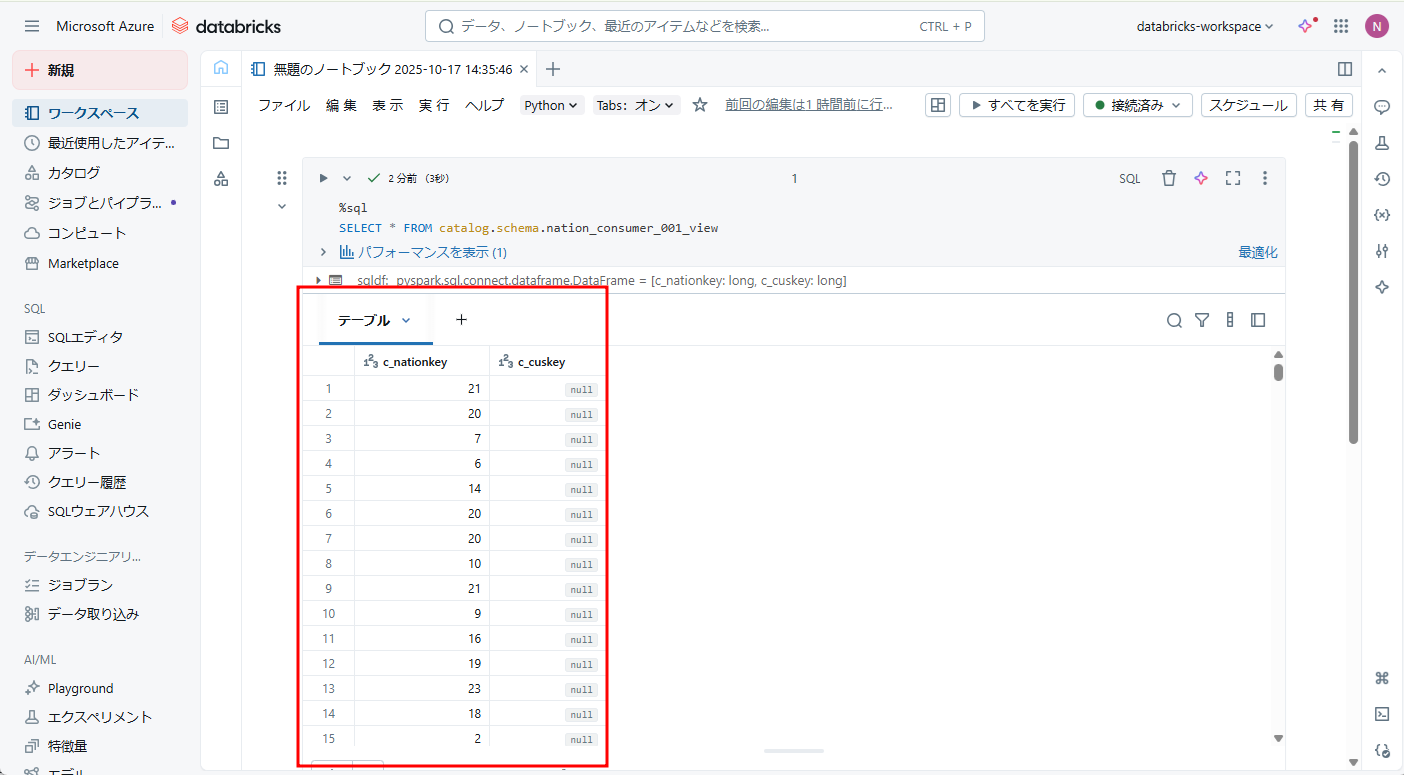The width and height of the screenshot is (1404, 775).
Task: Open the apps grid icon in header
Action: 1341,26
